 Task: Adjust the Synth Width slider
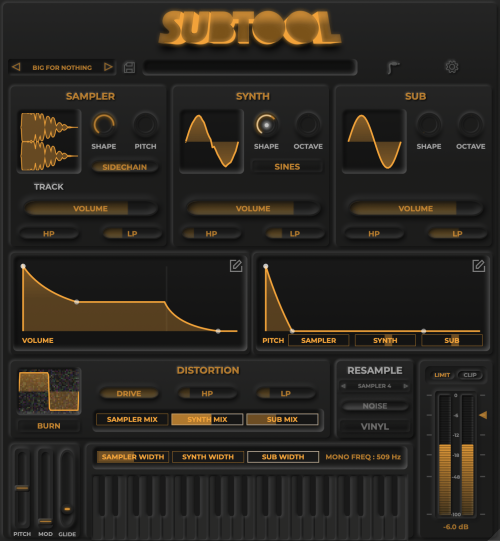coord(208,457)
